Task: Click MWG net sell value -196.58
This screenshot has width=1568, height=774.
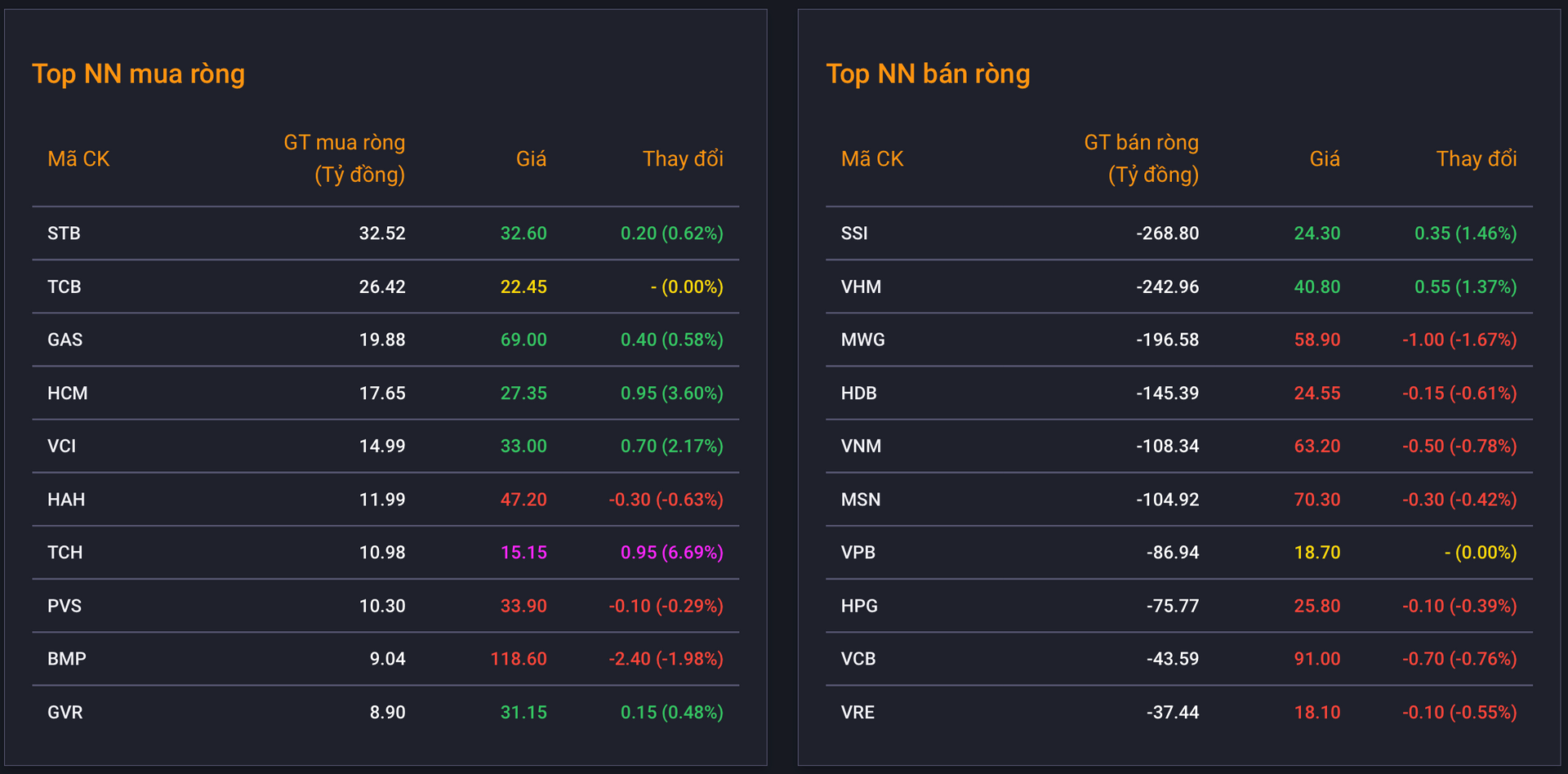Action: (x=1168, y=340)
